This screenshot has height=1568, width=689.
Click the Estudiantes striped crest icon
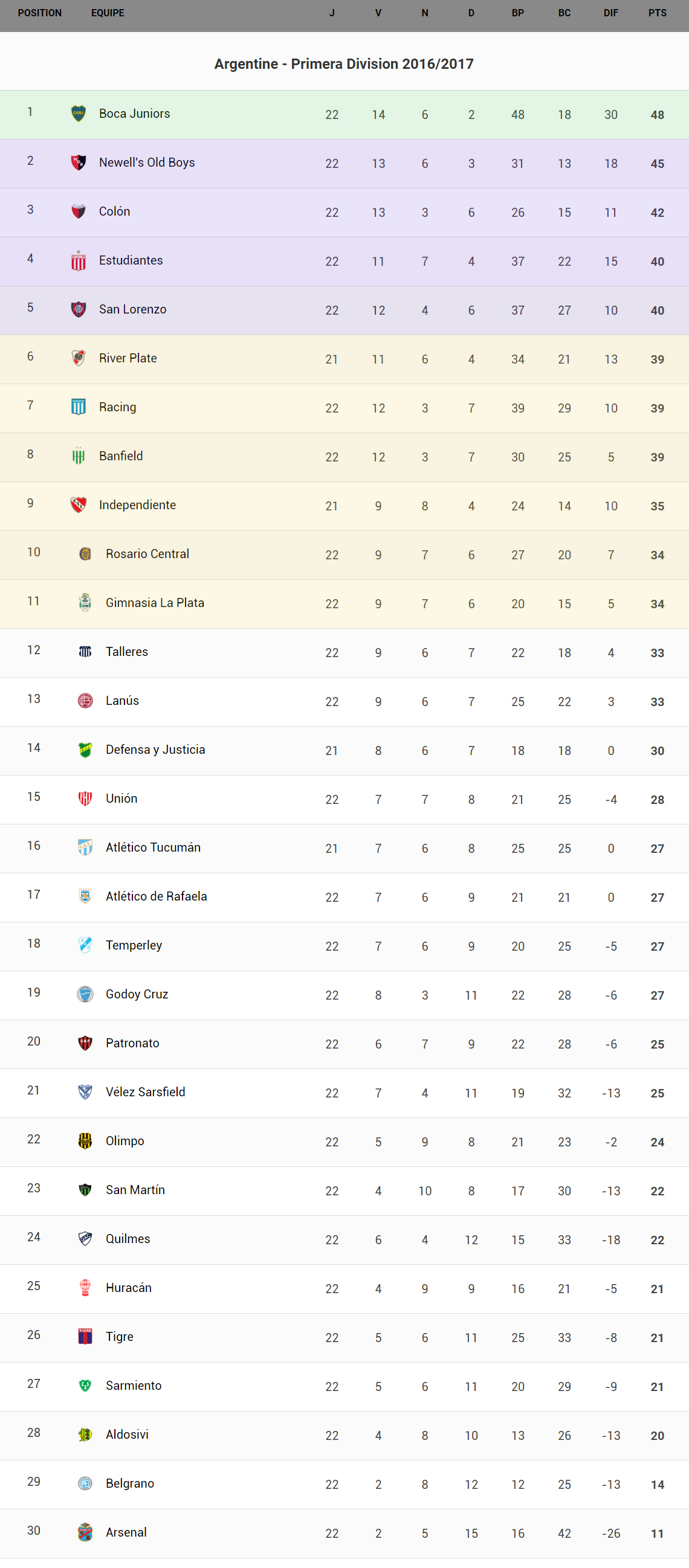(x=79, y=260)
